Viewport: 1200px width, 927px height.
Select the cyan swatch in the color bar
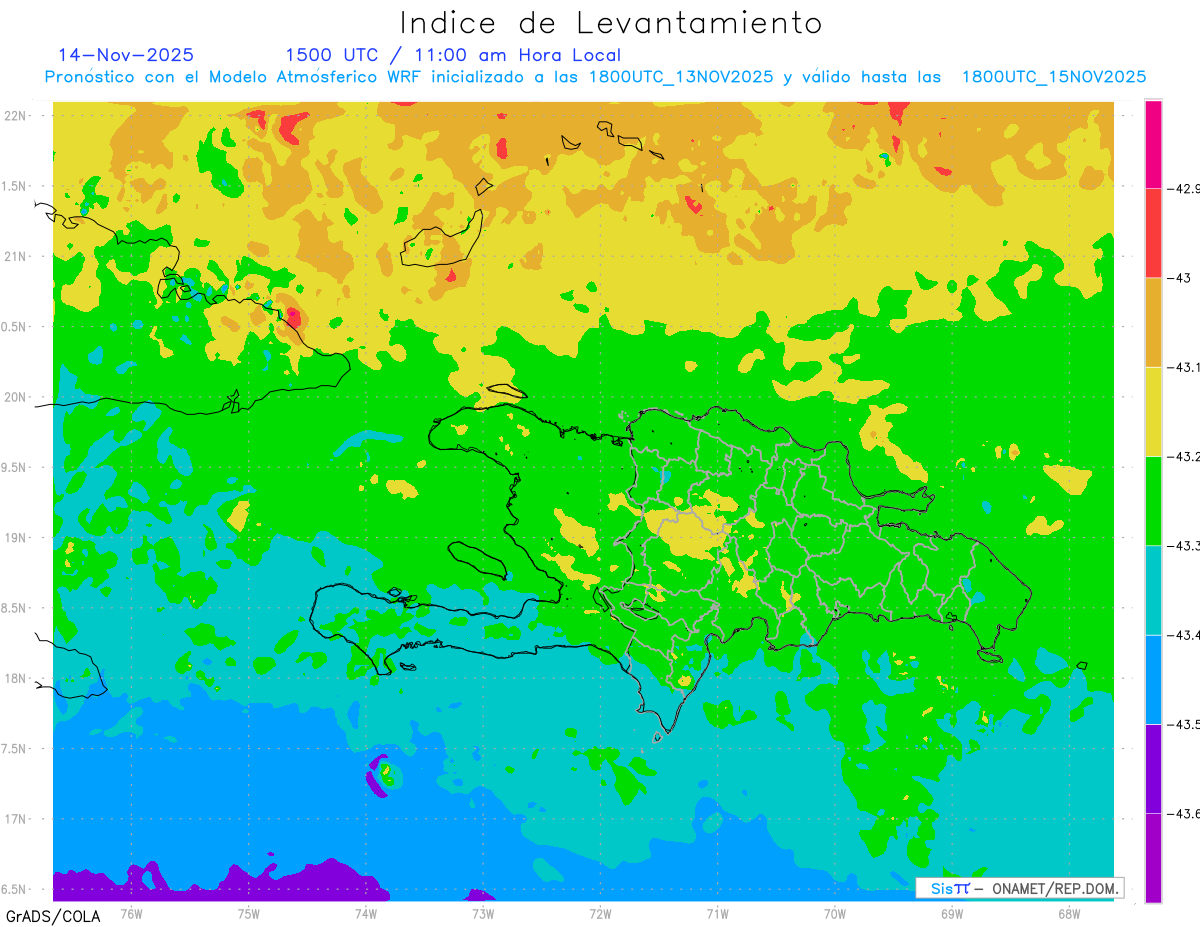1153,590
